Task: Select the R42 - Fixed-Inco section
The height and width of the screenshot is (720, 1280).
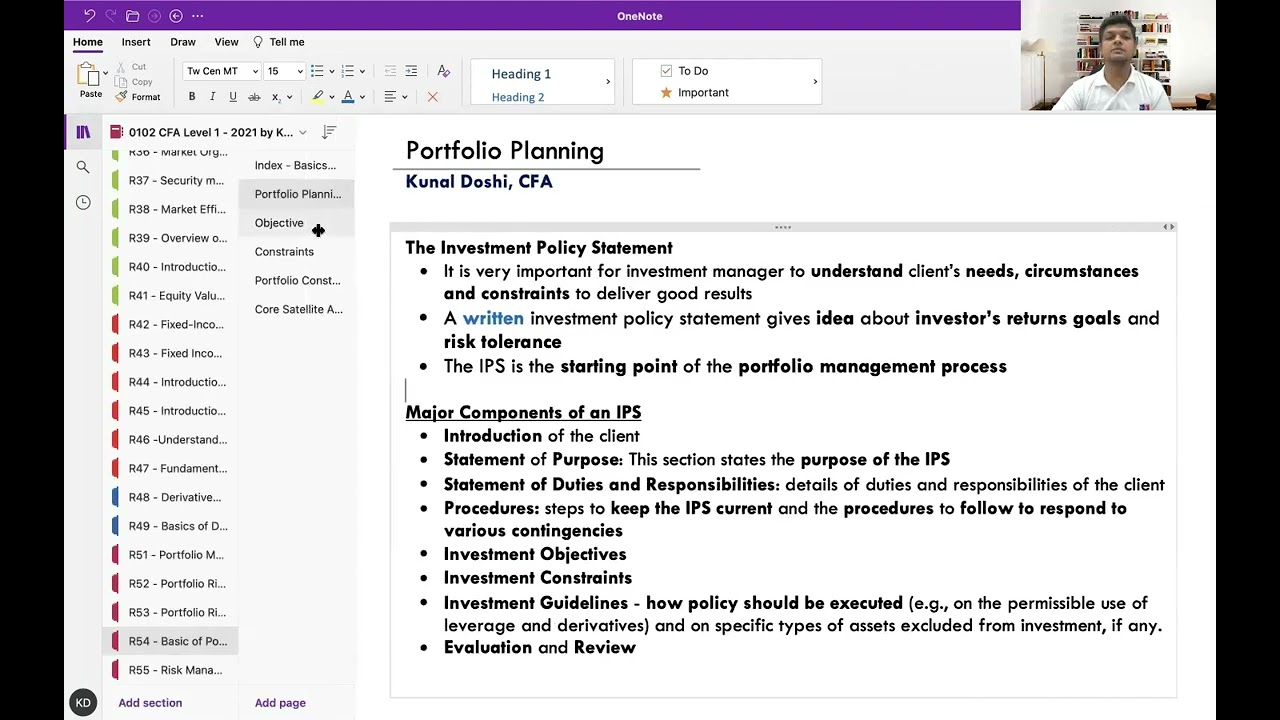Action: tap(170, 324)
